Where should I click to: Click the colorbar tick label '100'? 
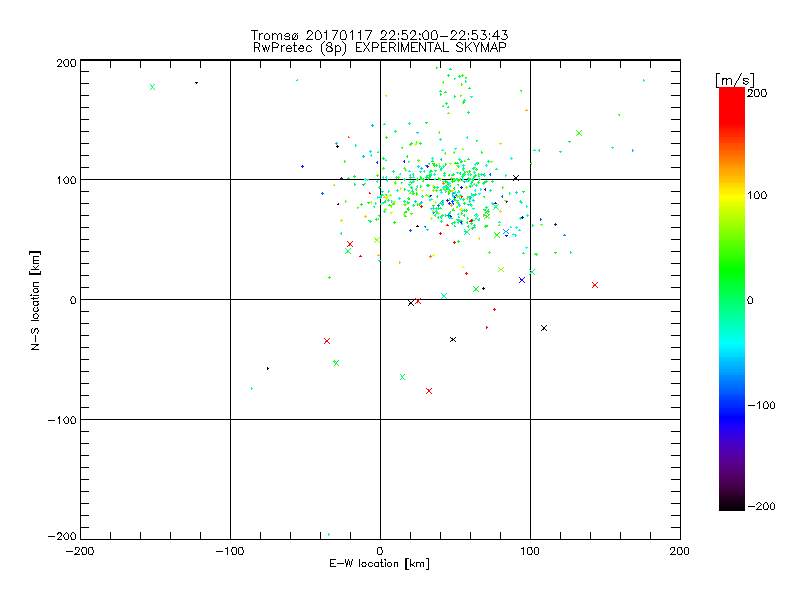tap(757, 195)
